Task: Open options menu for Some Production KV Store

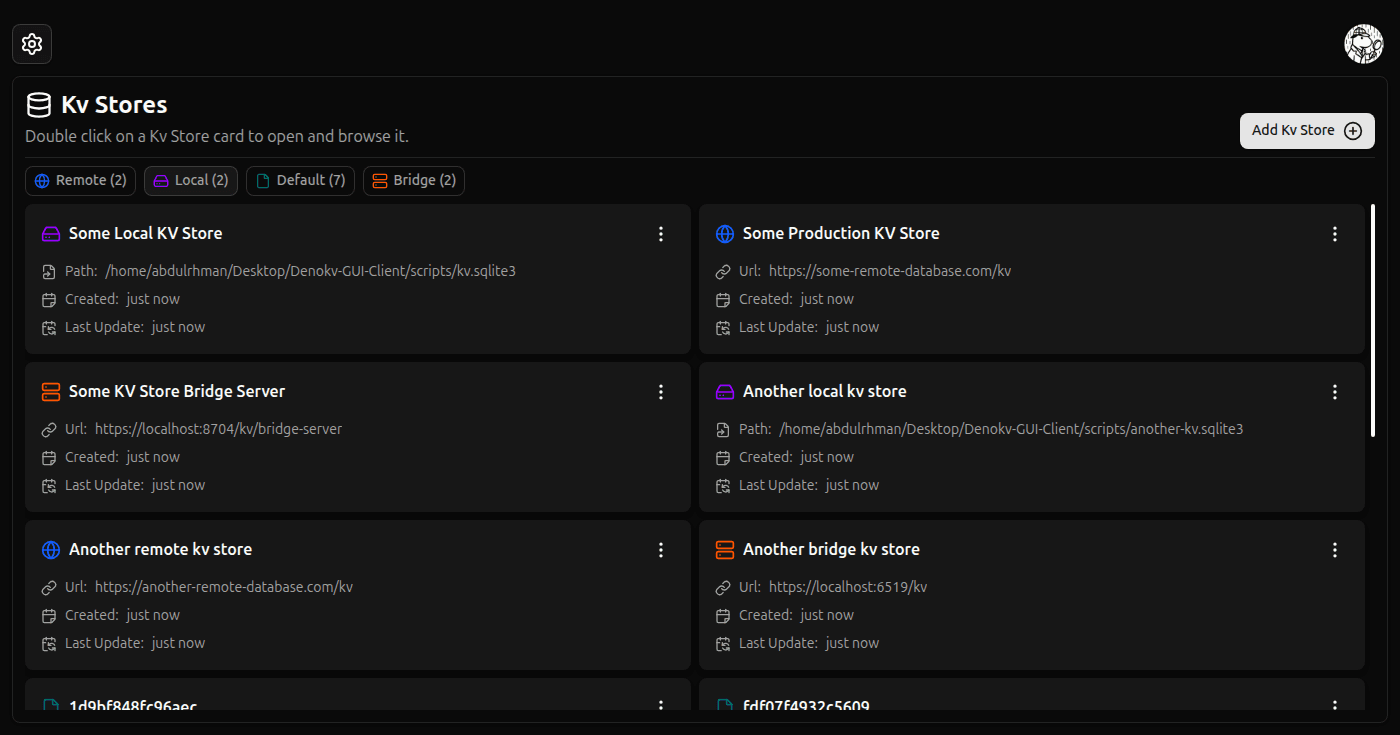Action: click(x=1335, y=234)
